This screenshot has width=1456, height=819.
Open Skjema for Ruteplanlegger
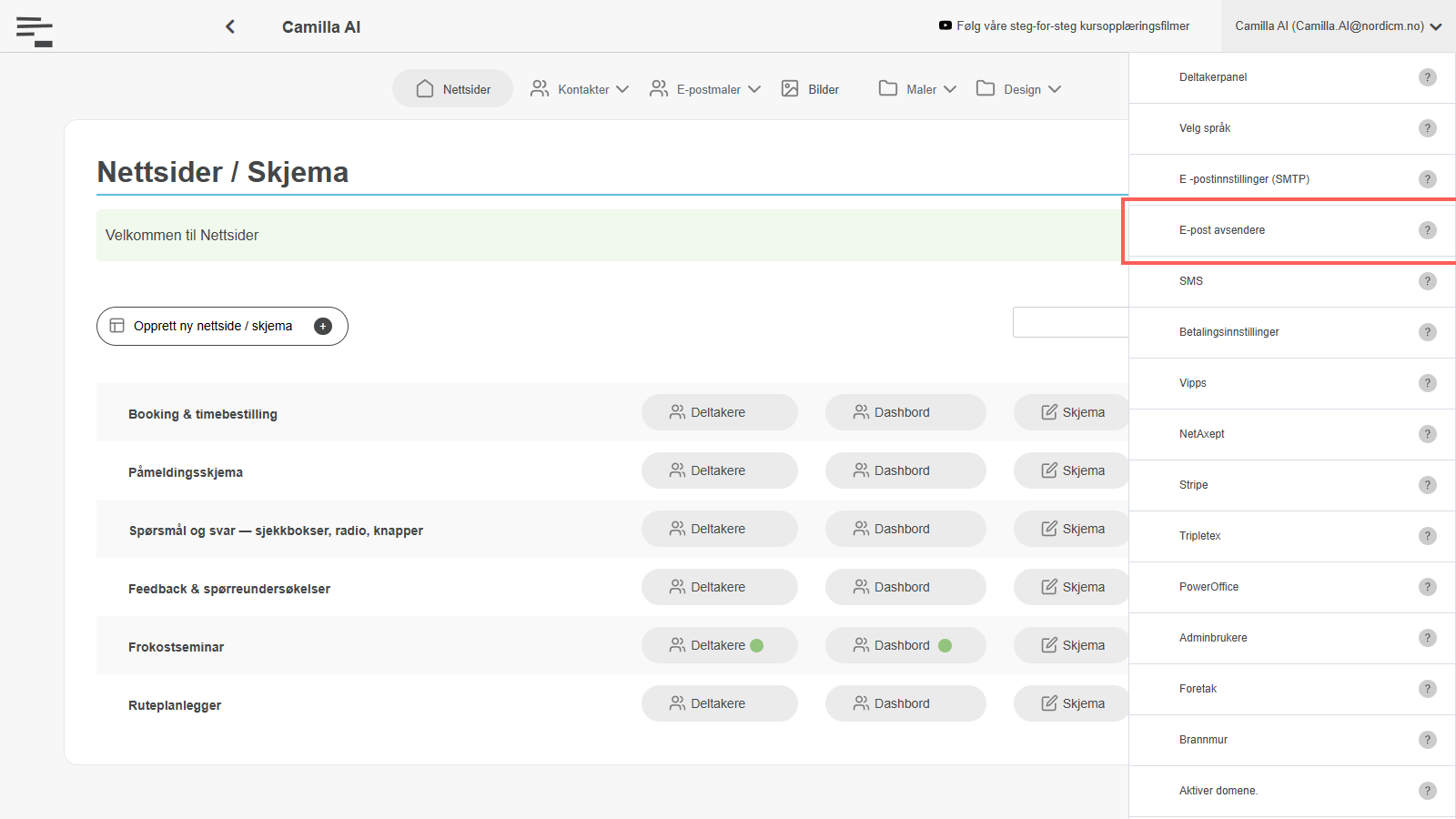pos(1072,703)
